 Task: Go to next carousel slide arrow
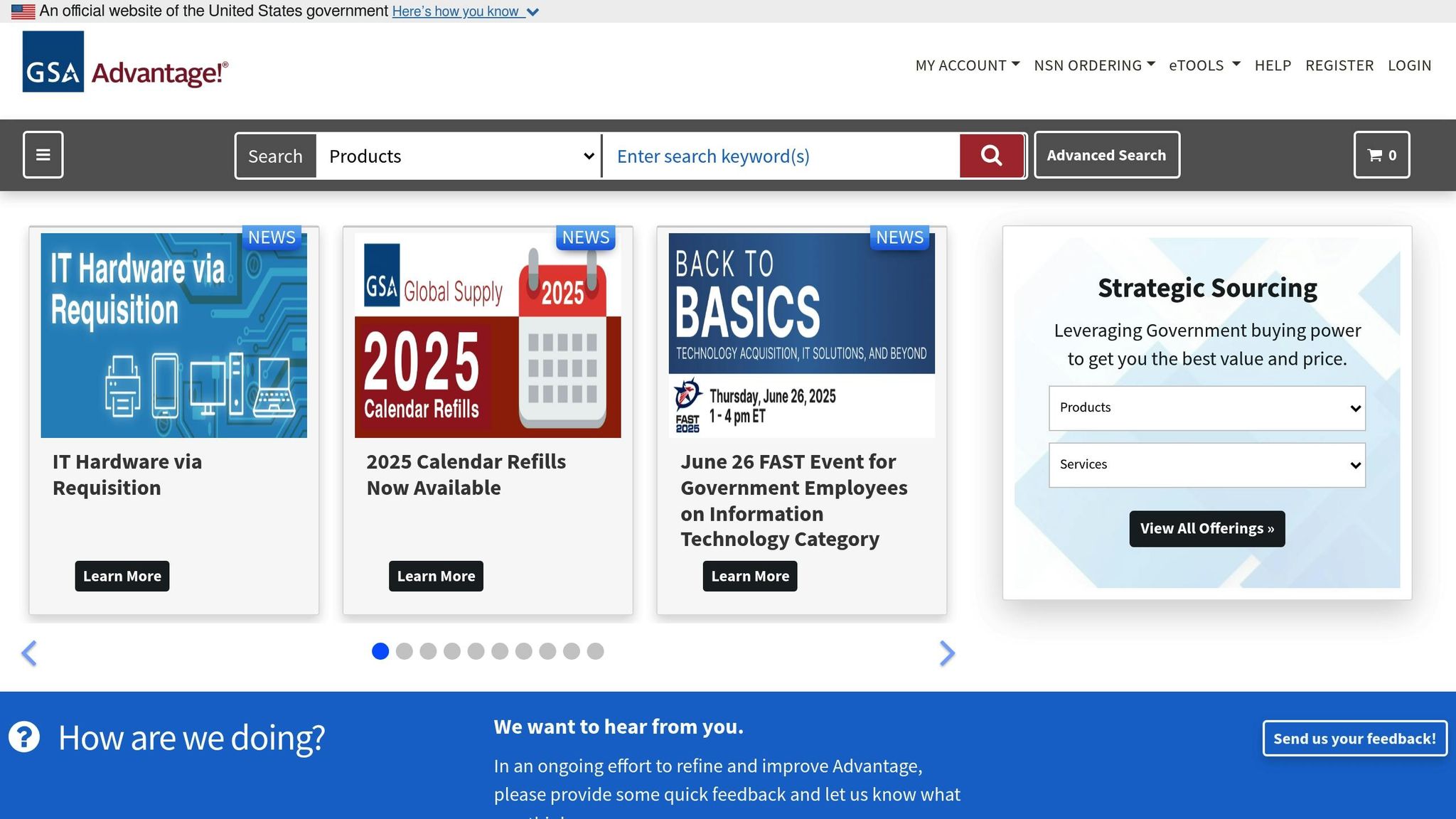click(x=947, y=653)
